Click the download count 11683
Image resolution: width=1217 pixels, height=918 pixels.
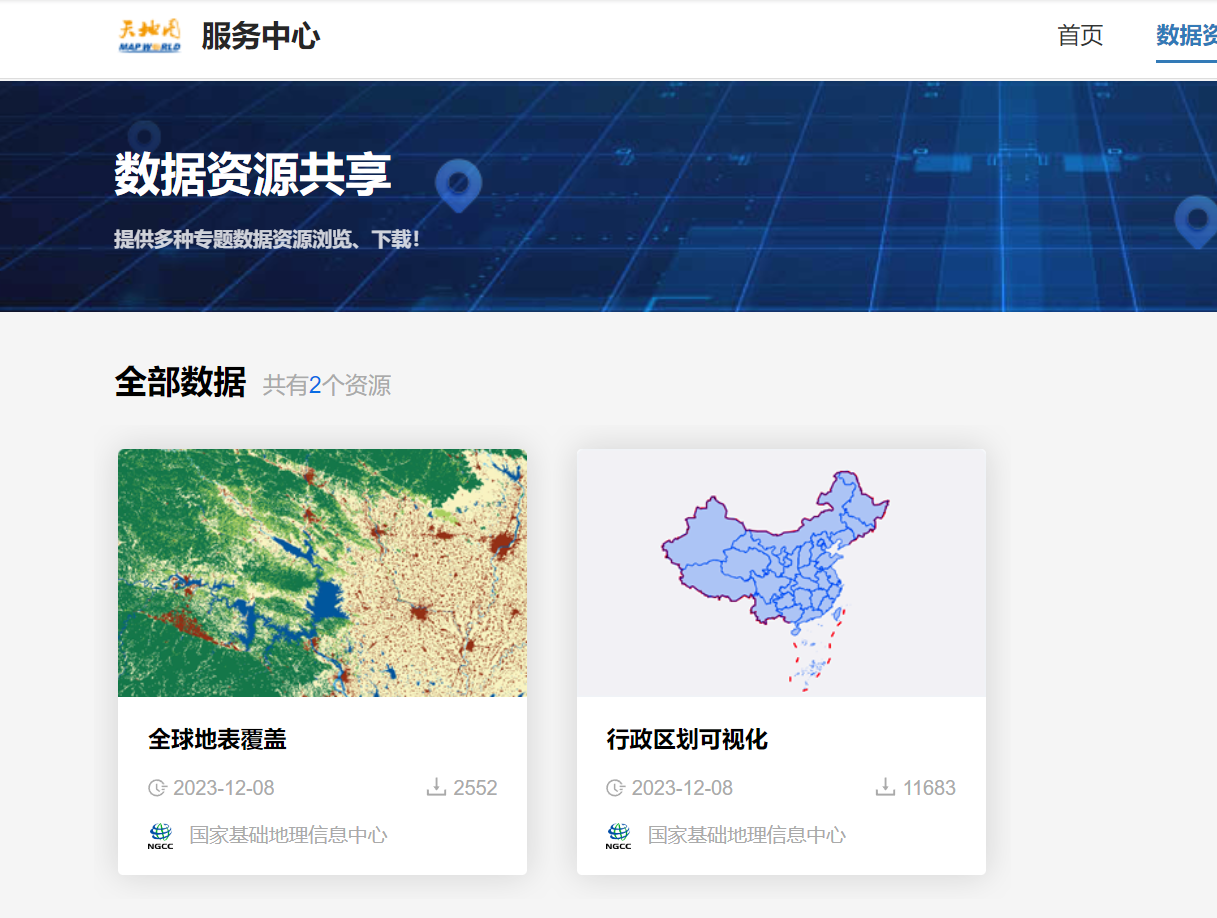coord(929,788)
